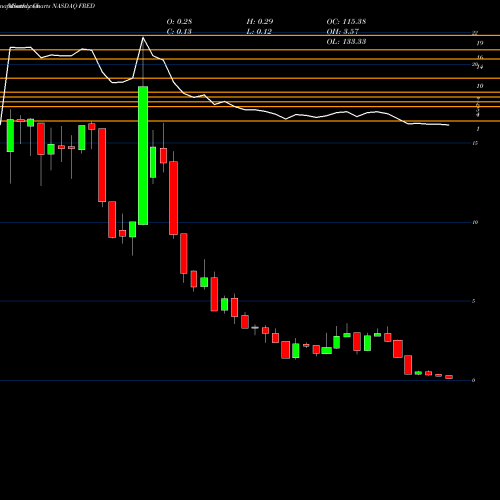Image resolution: width=500 pixels, height=500 pixels.
Task: Select the high value 'H: 0.29'
Action: pyautogui.click(x=260, y=21)
